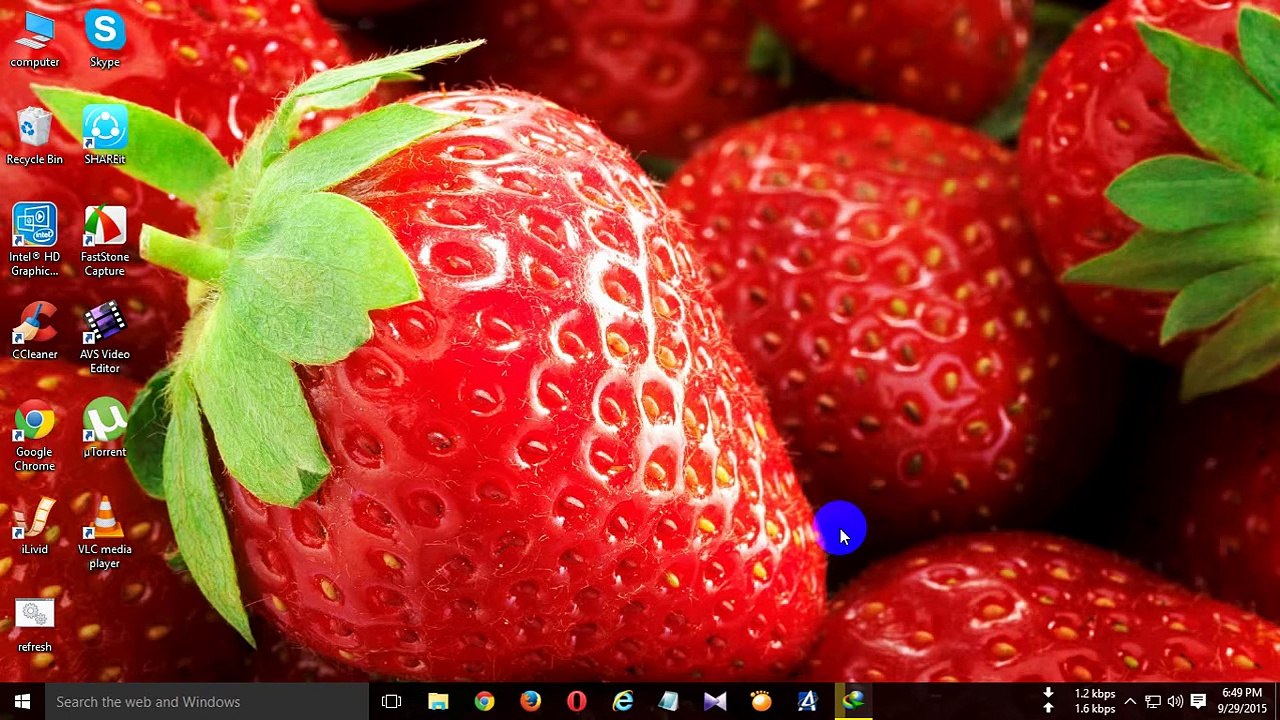Image resolution: width=1280 pixels, height=720 pixels.
Task: Open the network status tray icon
Action: coord(1153,701)
